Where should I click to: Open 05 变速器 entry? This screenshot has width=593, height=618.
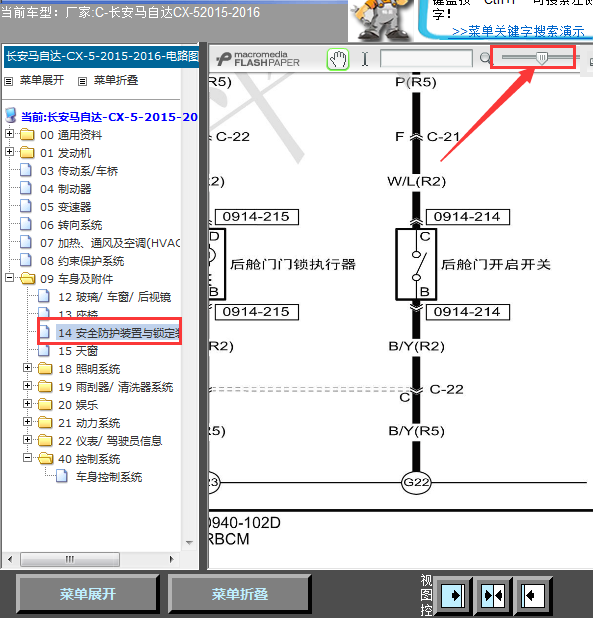click(x=66, y=207)
